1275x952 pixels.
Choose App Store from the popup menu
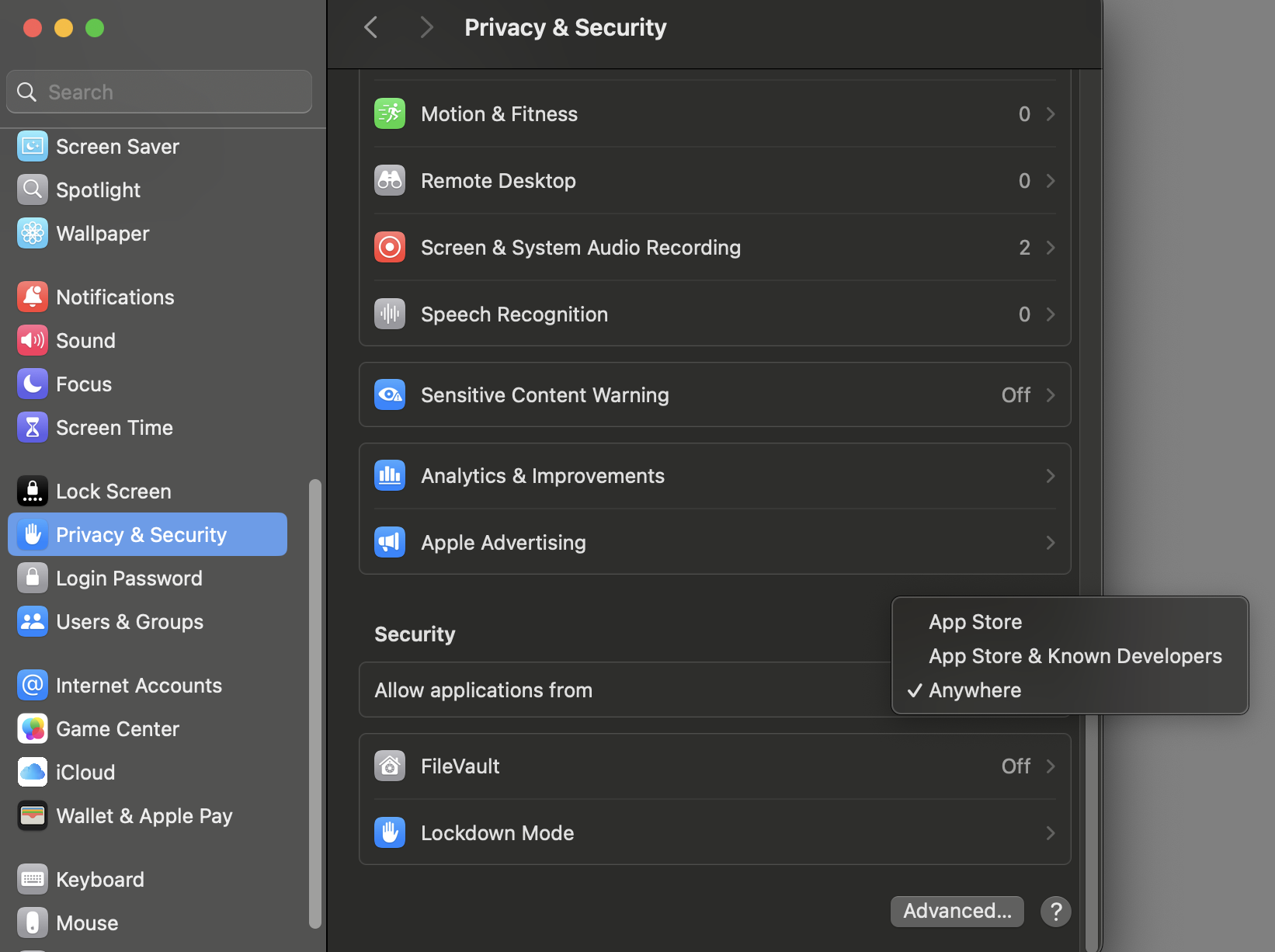tap(1070, 621)
